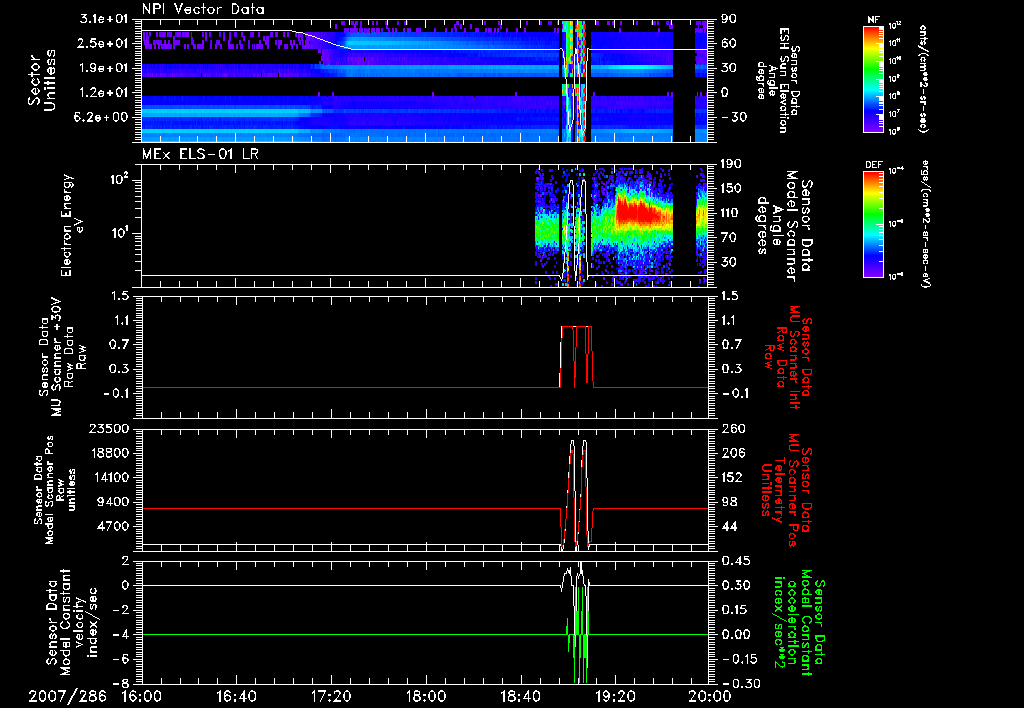Click the 18800 scanner position tick label
The image size is (1024, 708).
108,453
